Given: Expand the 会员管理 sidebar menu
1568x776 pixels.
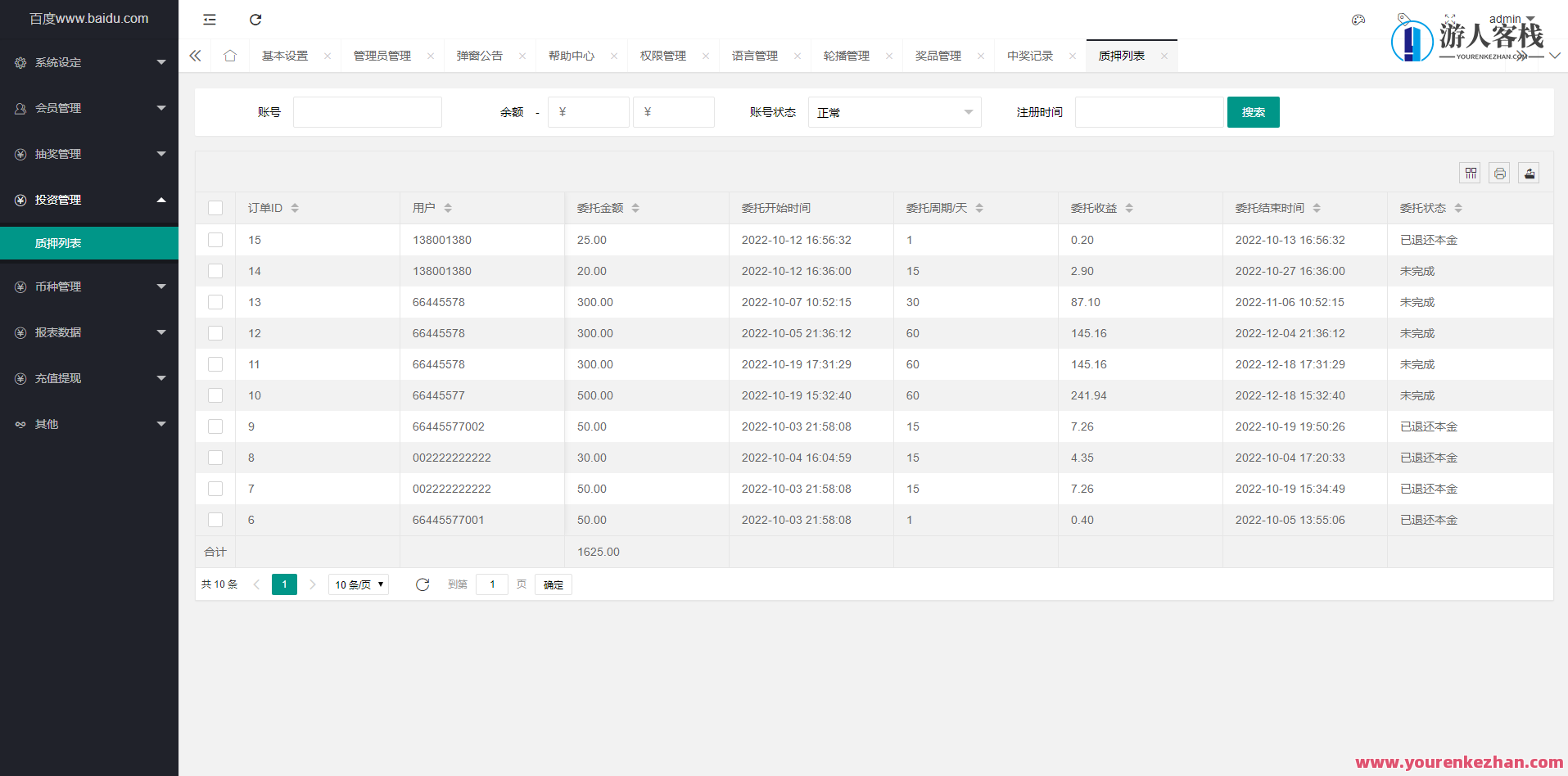Looking at the screenshot, I should click(x=89, y=108).
